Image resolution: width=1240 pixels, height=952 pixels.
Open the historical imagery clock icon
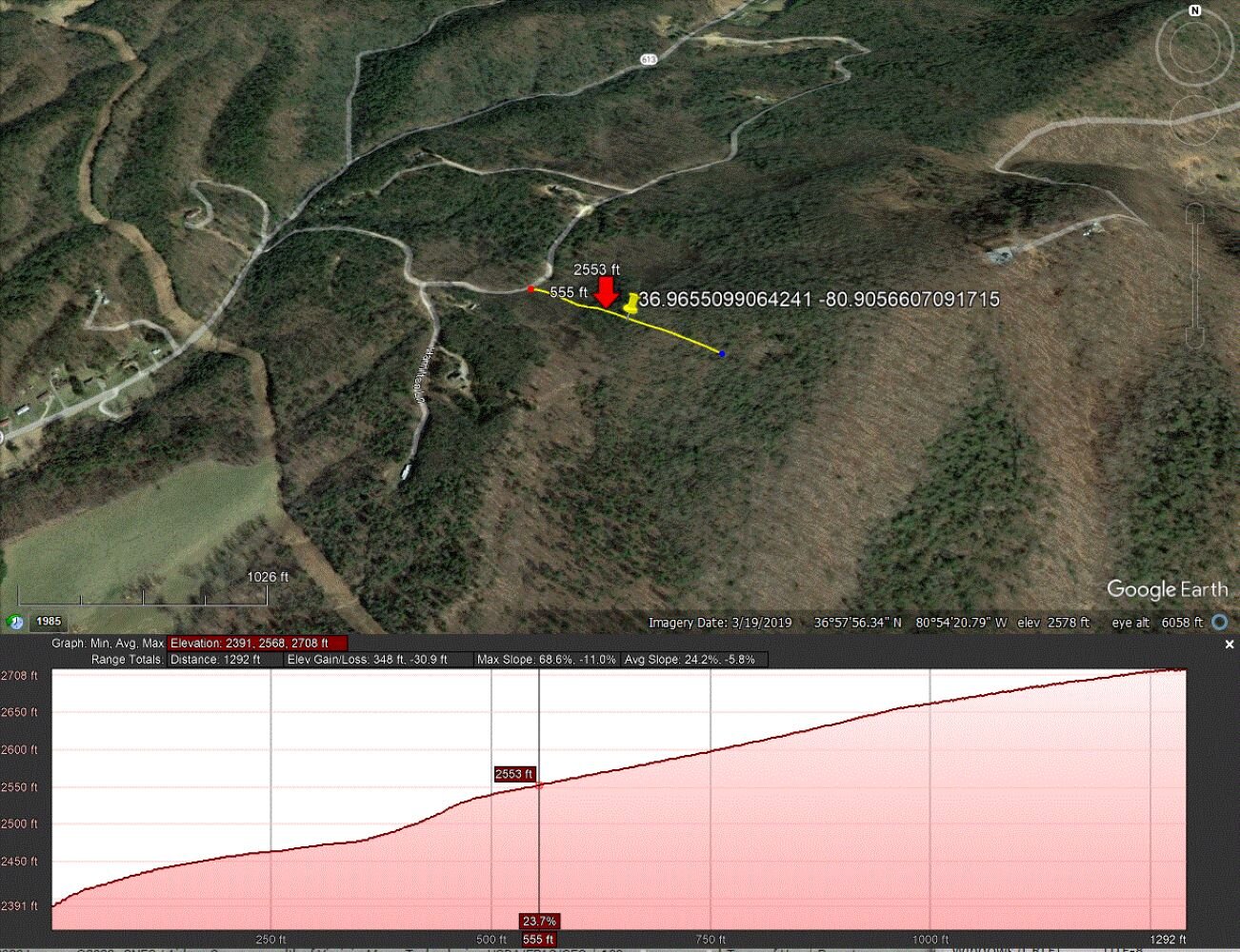click(14, 622)
